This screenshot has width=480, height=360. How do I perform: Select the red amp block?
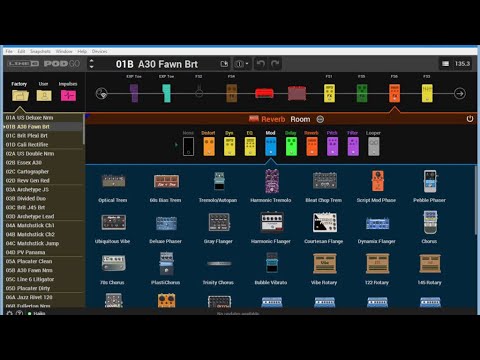[x=264, y=93]
